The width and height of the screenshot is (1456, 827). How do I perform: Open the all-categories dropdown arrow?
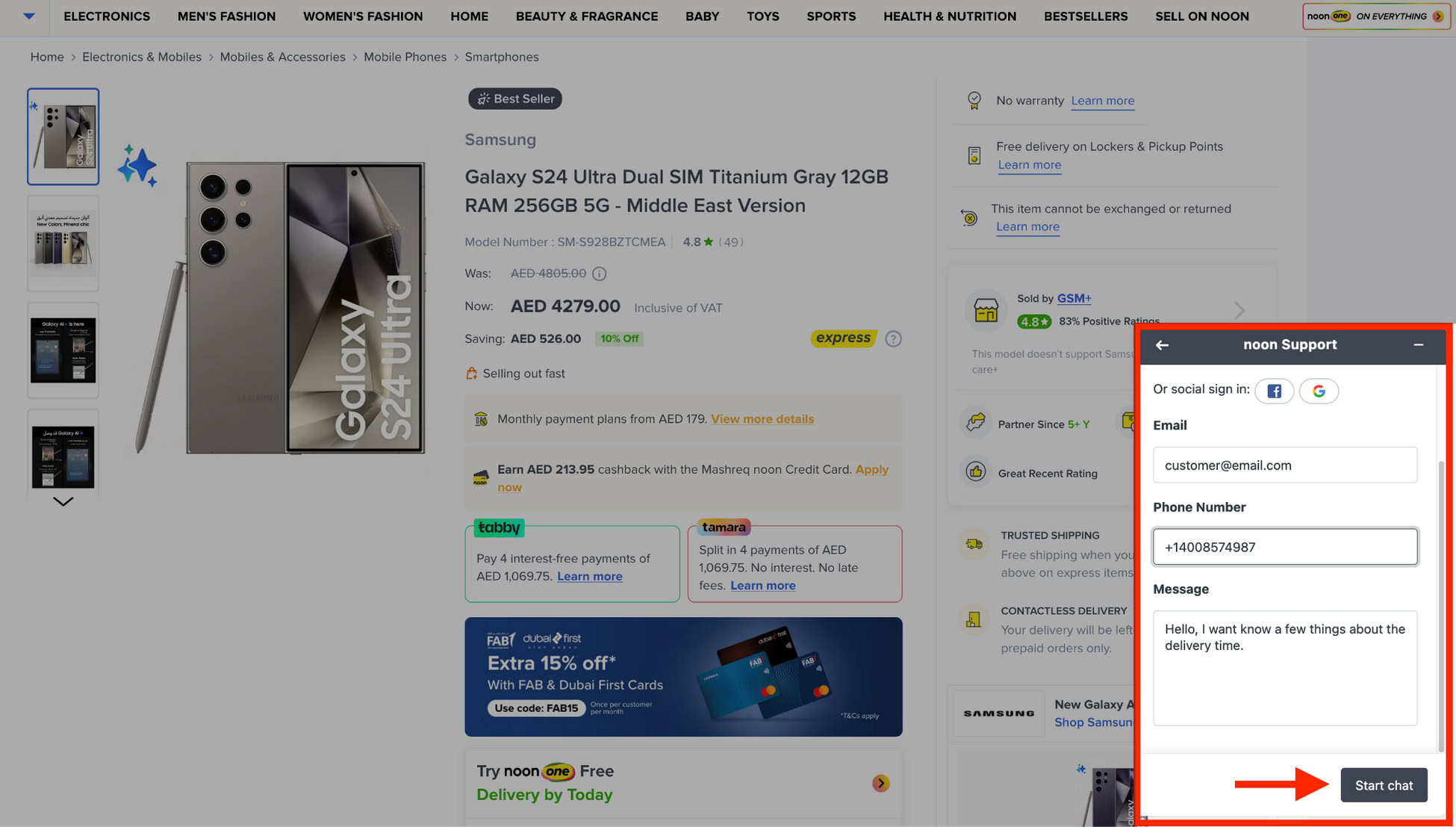(28, 16)
